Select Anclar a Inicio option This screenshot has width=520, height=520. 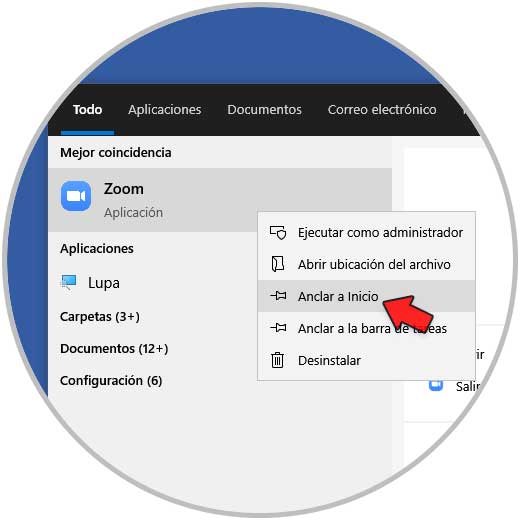point(366,296)
